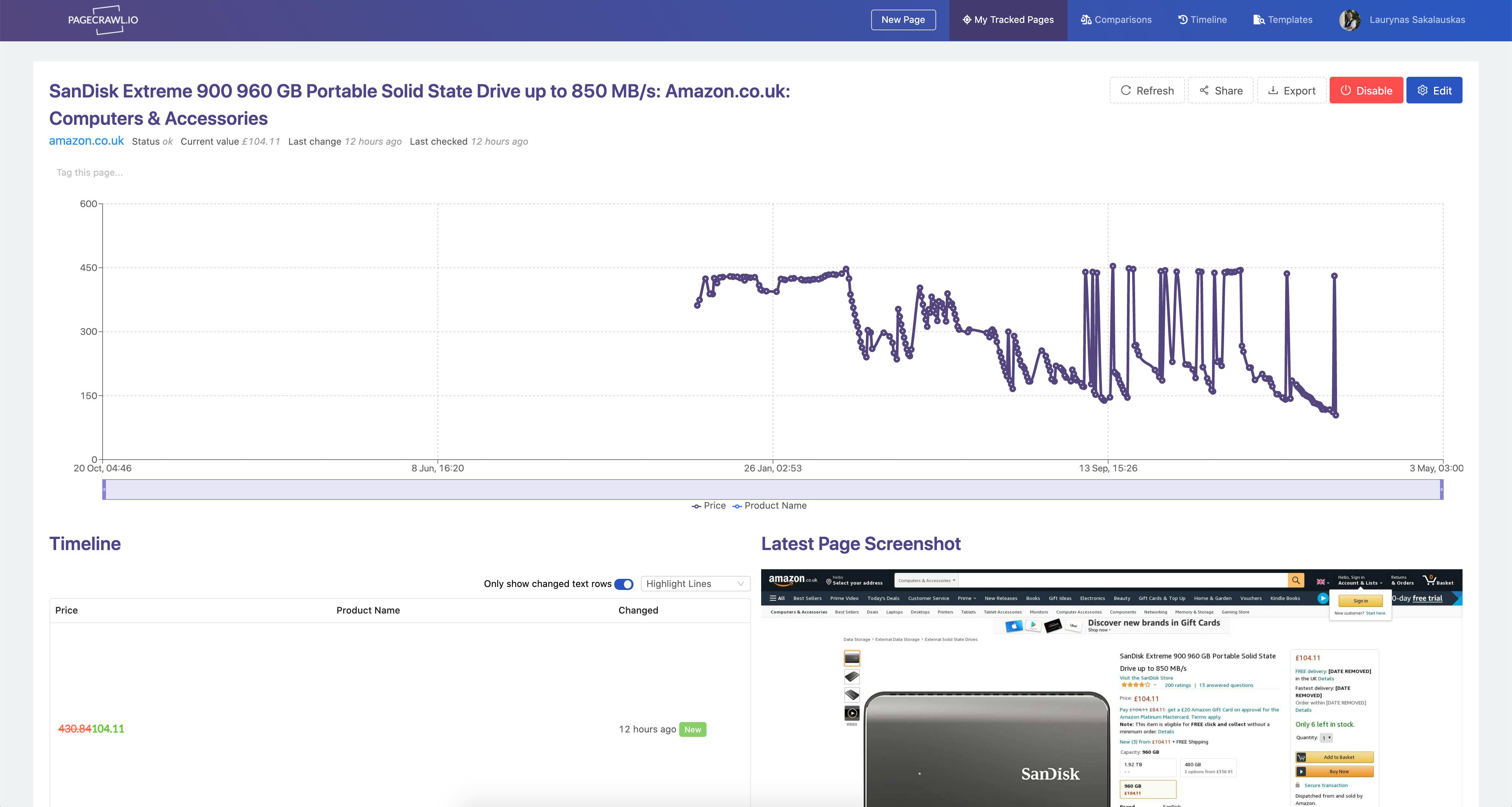This screenshot has width=1512, height=807.
Task: Click the green New badge
Action: click(693, 729)
